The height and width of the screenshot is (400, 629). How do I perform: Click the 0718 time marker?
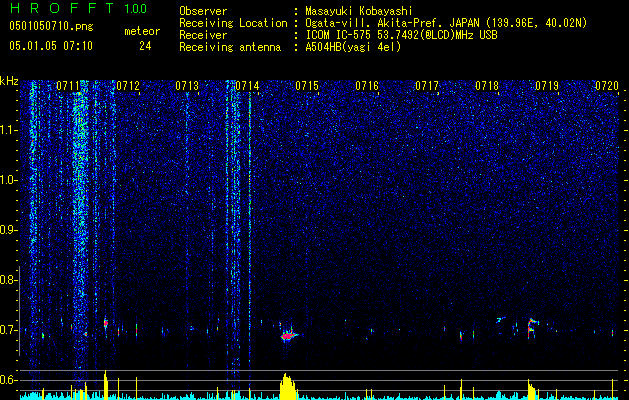pos(487,86)
